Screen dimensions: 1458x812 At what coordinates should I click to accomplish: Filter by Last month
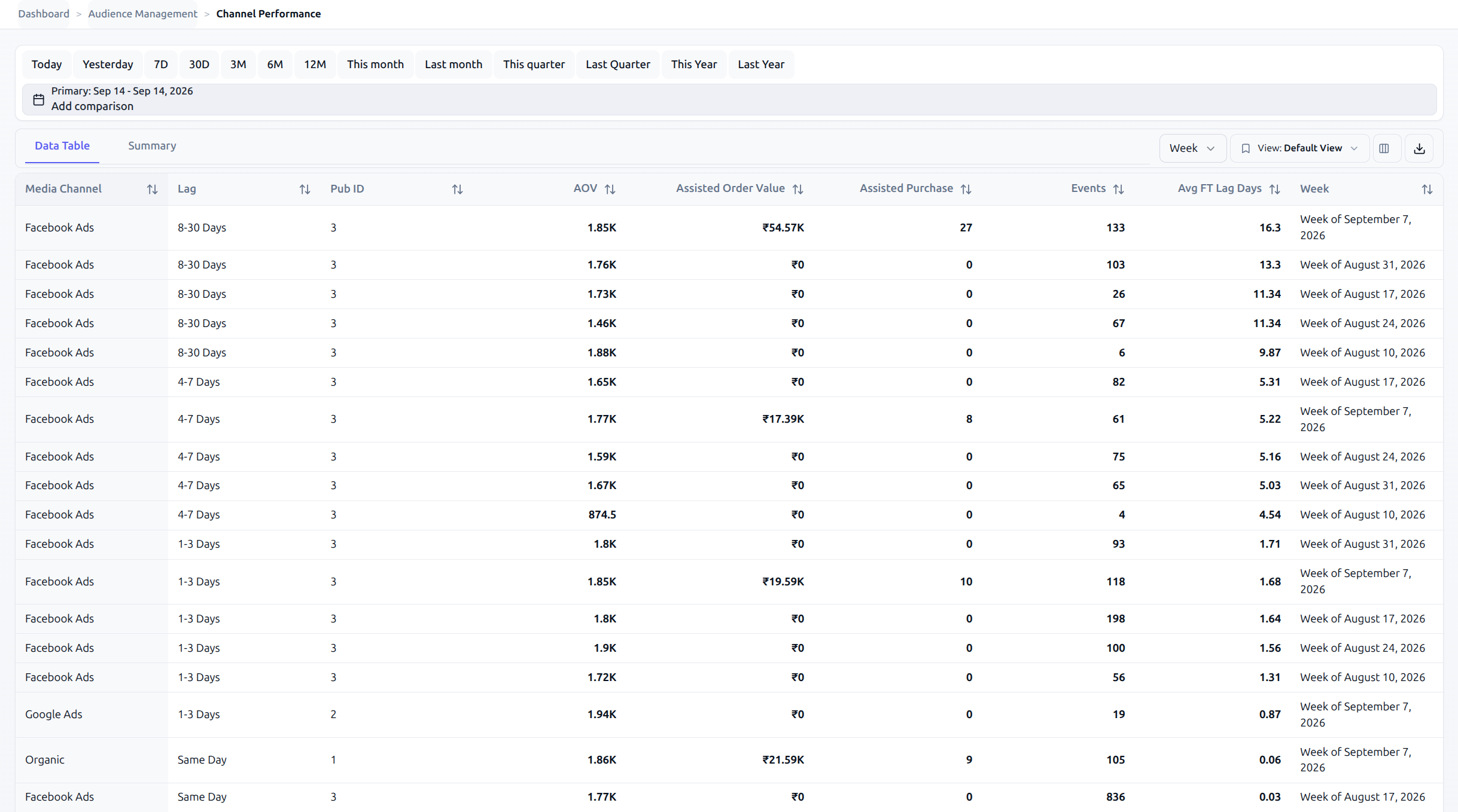[453, 65]
